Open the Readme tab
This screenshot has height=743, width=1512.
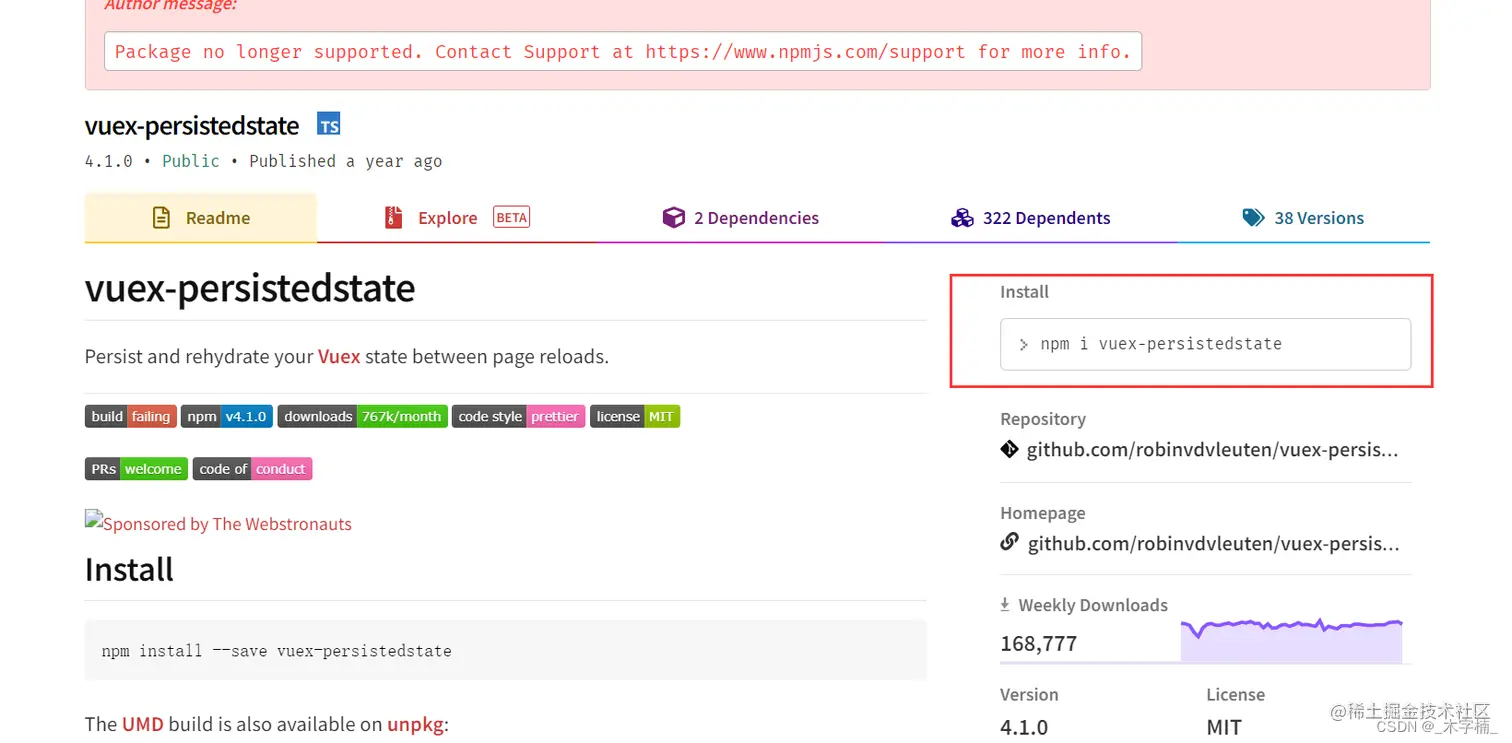coord(201,217)
